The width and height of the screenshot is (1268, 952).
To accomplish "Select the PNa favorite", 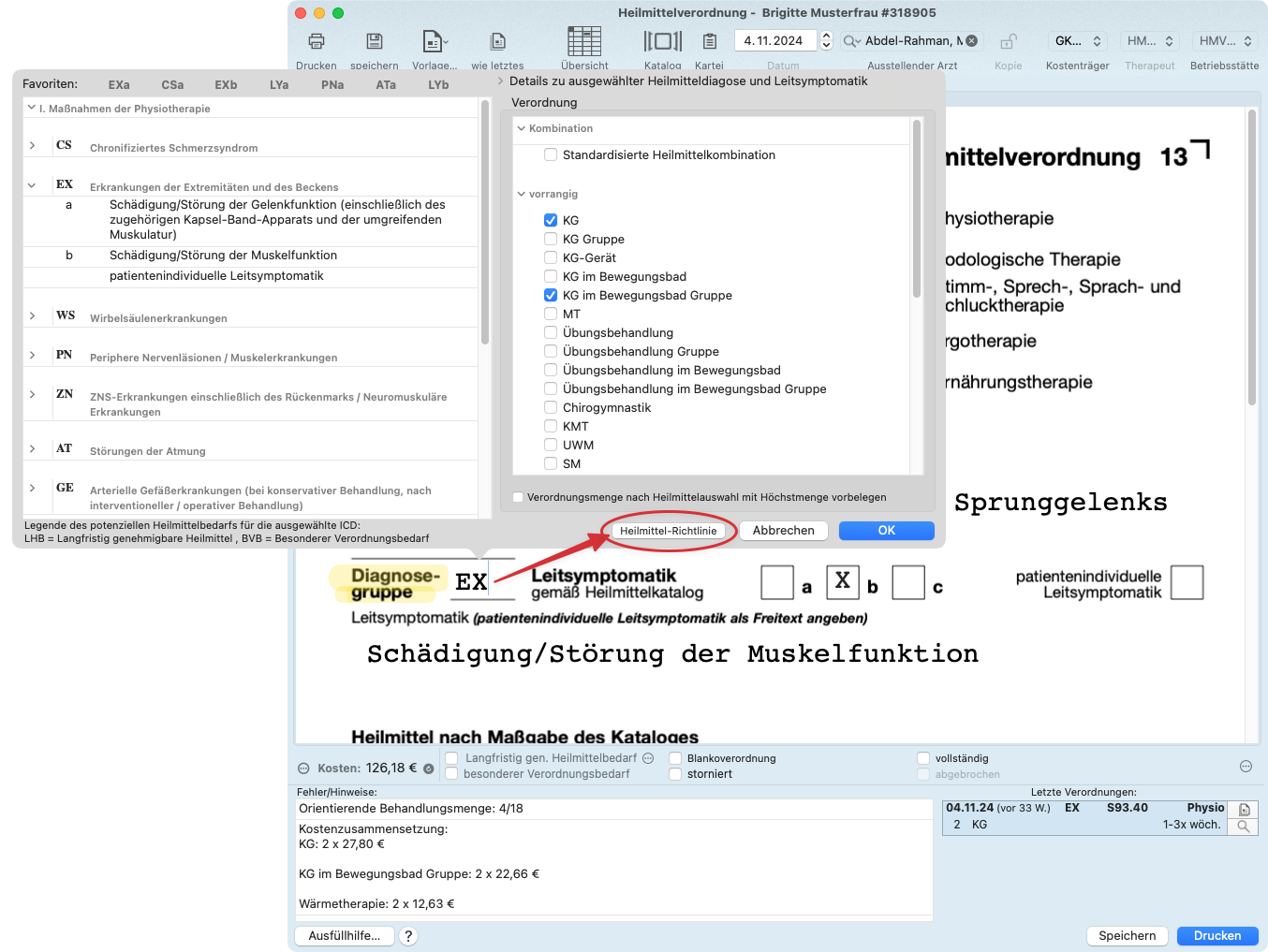I will [332, 84].
